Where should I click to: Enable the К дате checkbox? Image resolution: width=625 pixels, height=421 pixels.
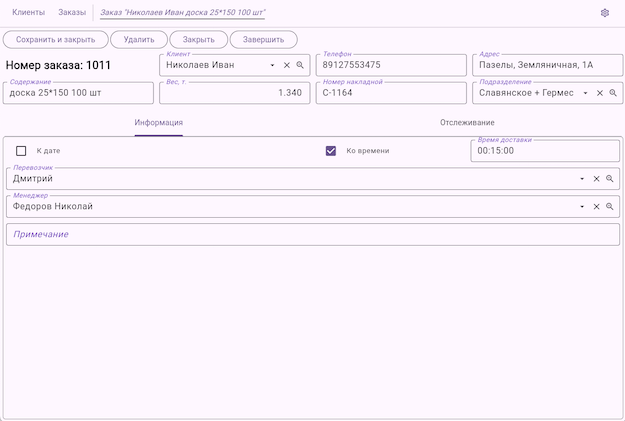coord(21,151)
